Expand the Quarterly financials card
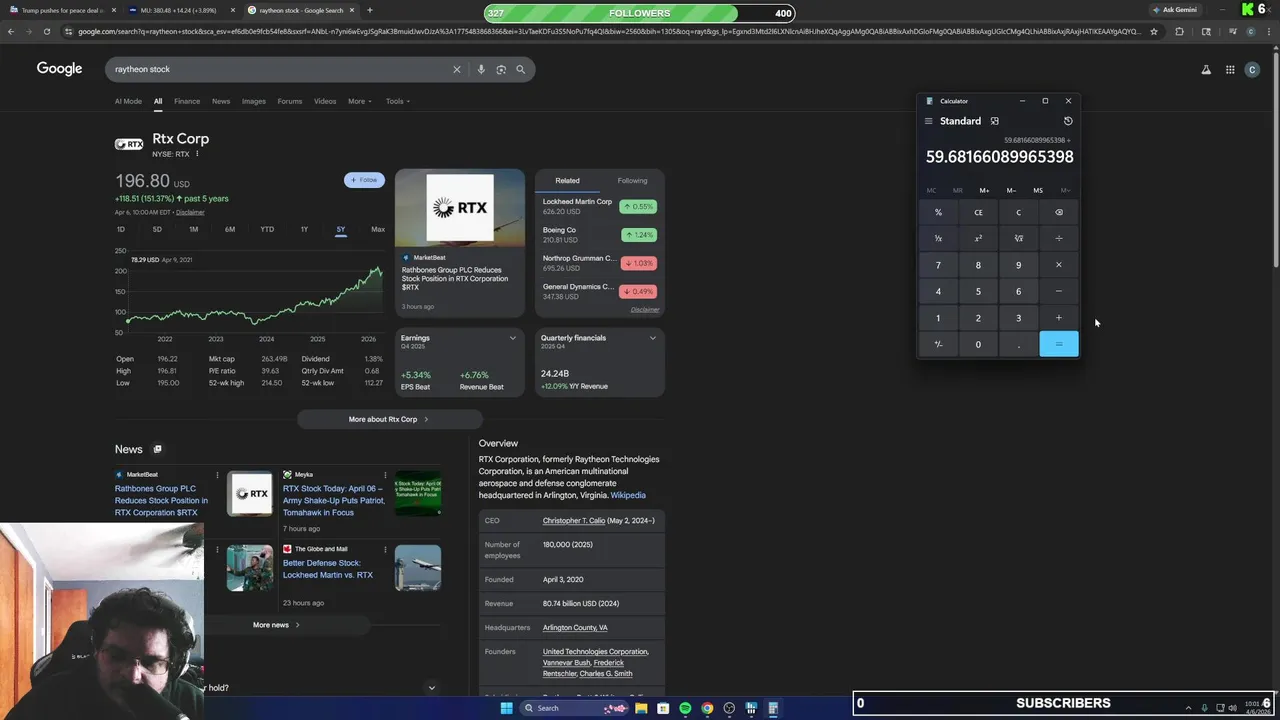This screenshot has width=1280, height=720. click(653, 338)
